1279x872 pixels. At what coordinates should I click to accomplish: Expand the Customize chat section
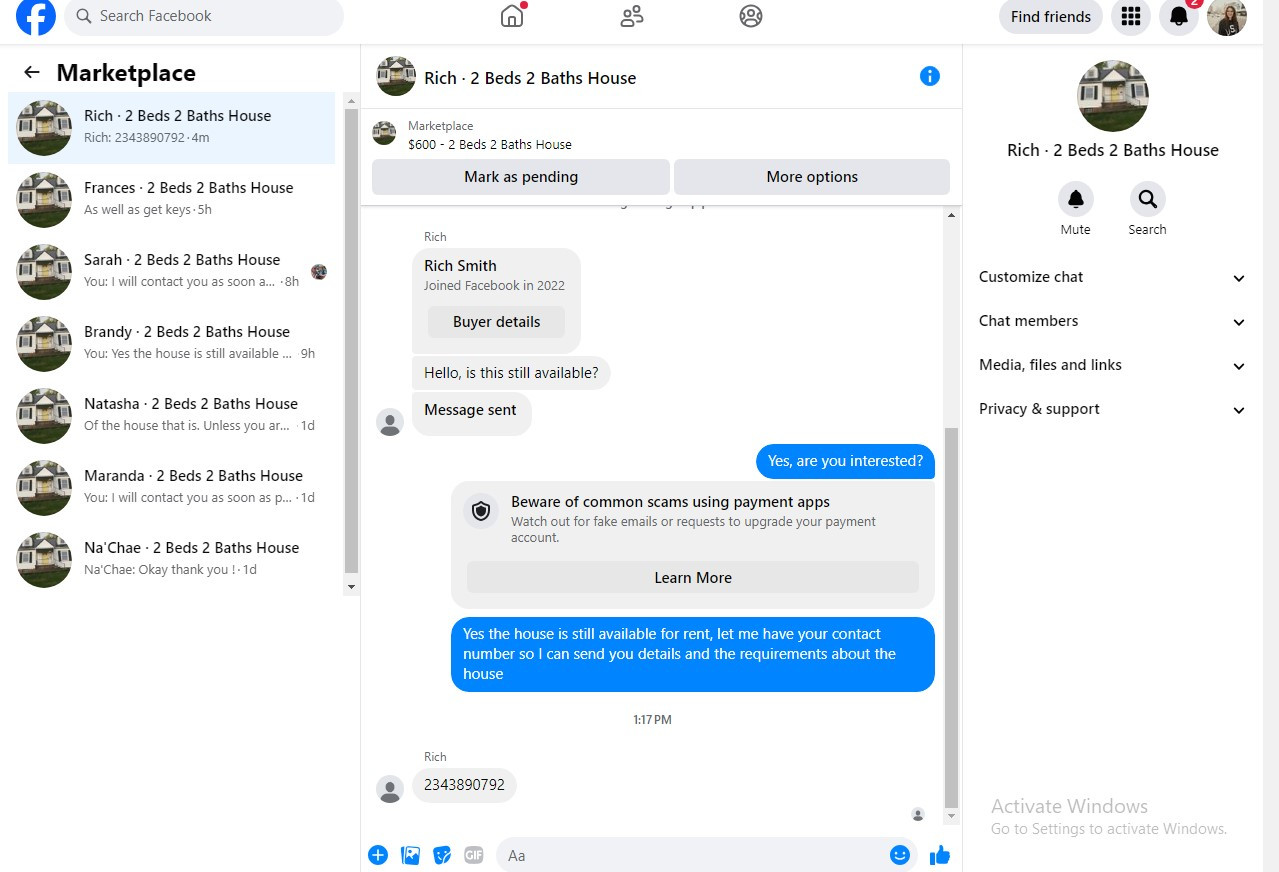click(1112, 277)
